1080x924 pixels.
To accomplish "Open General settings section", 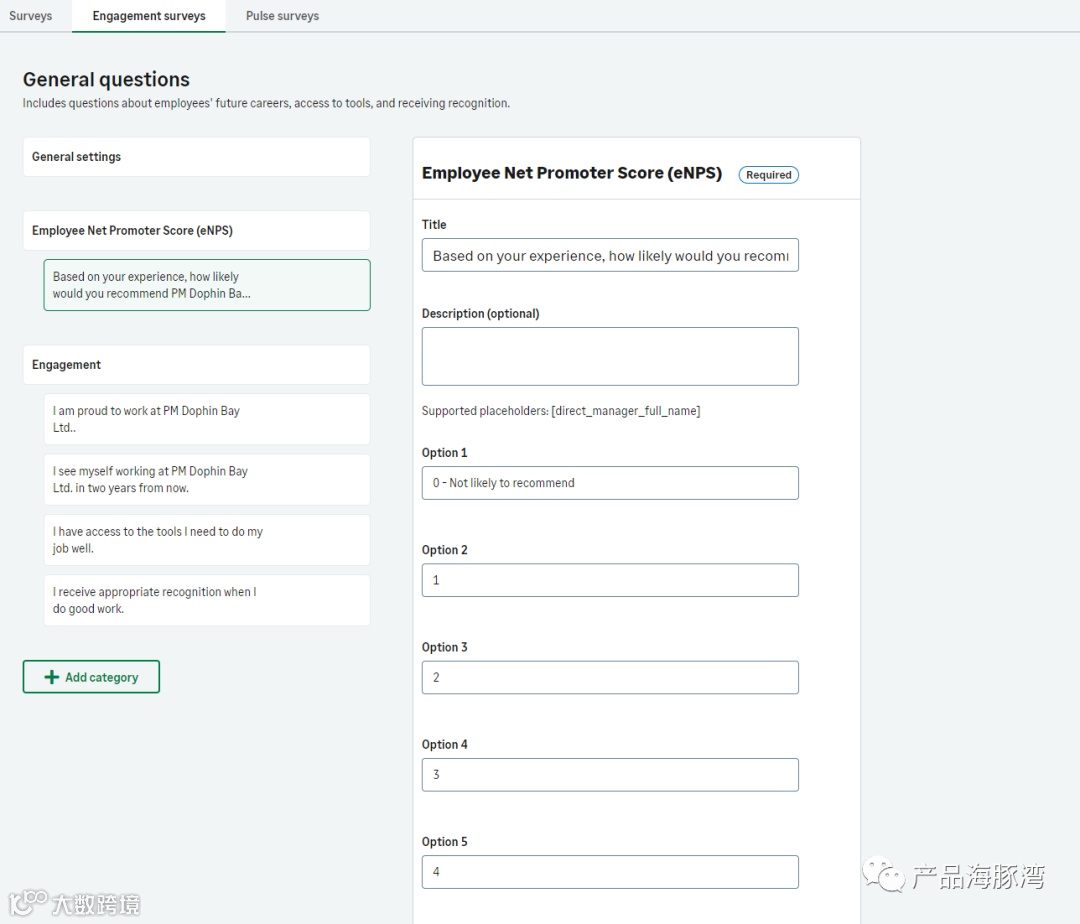I will click(196, 157).
